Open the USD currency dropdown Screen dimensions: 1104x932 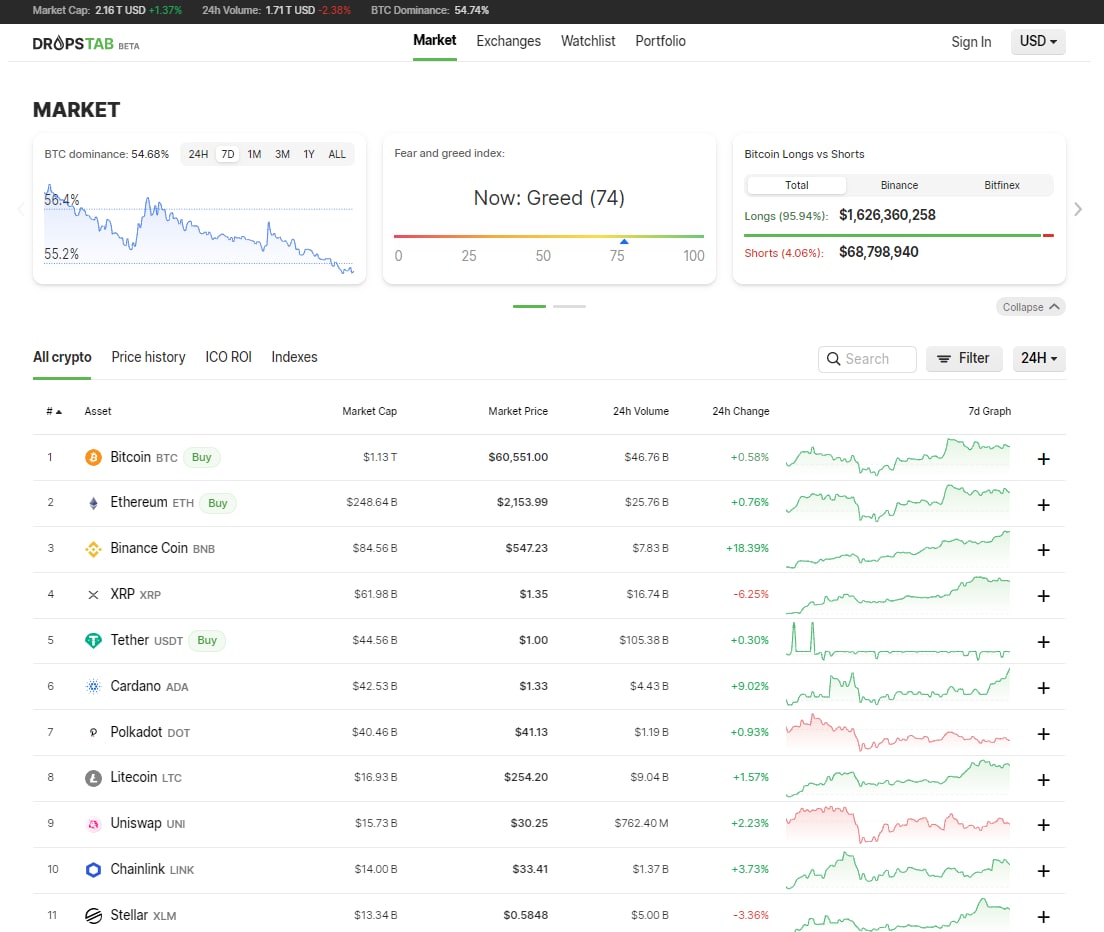[1038, 42]
